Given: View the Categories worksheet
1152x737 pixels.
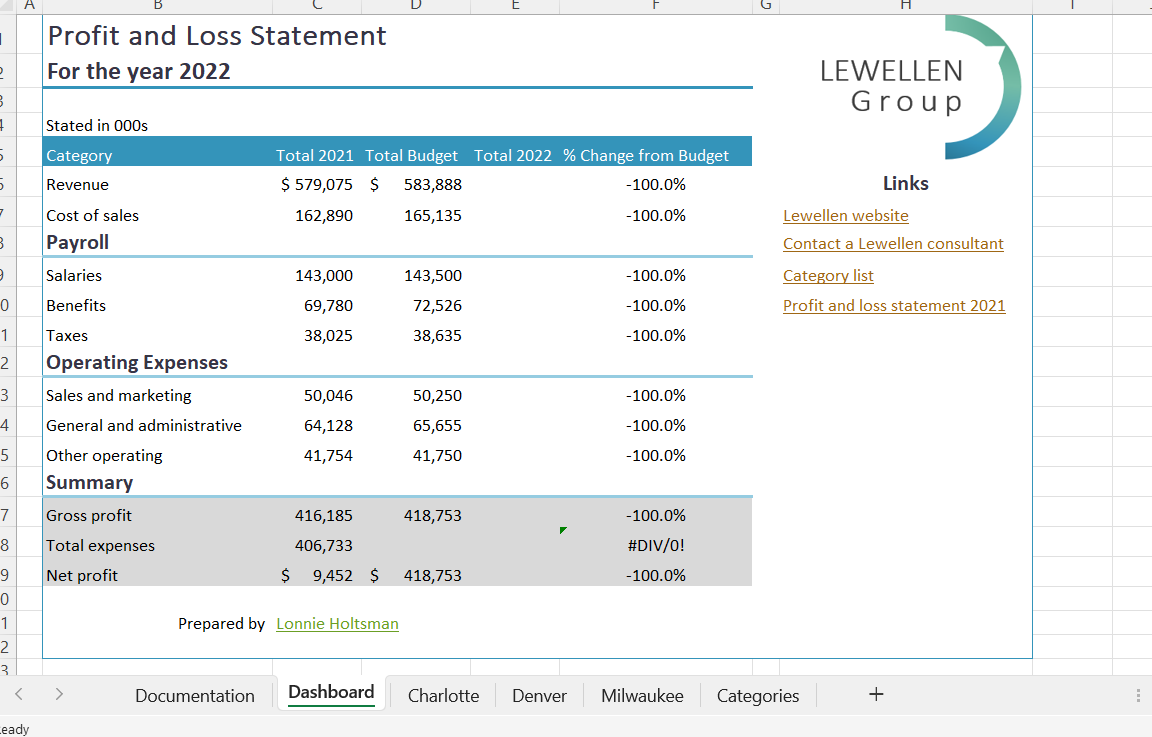Looking at the screenshot, I should tap(757, 695).
